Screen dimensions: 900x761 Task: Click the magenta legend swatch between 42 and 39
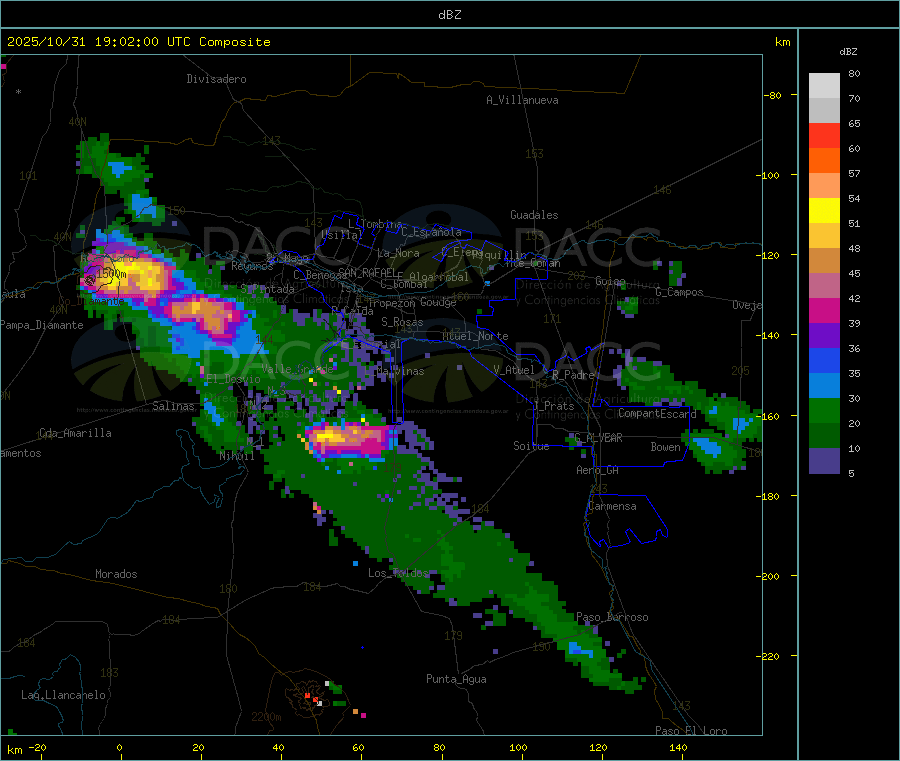824,311
